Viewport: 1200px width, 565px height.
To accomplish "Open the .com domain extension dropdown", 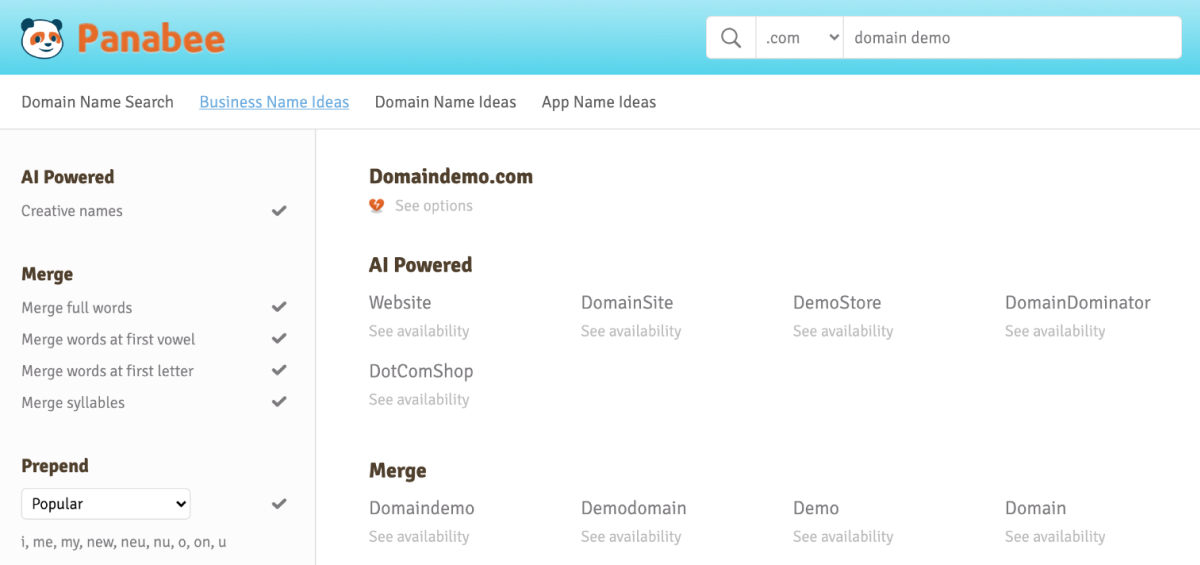I will point(800,38).
